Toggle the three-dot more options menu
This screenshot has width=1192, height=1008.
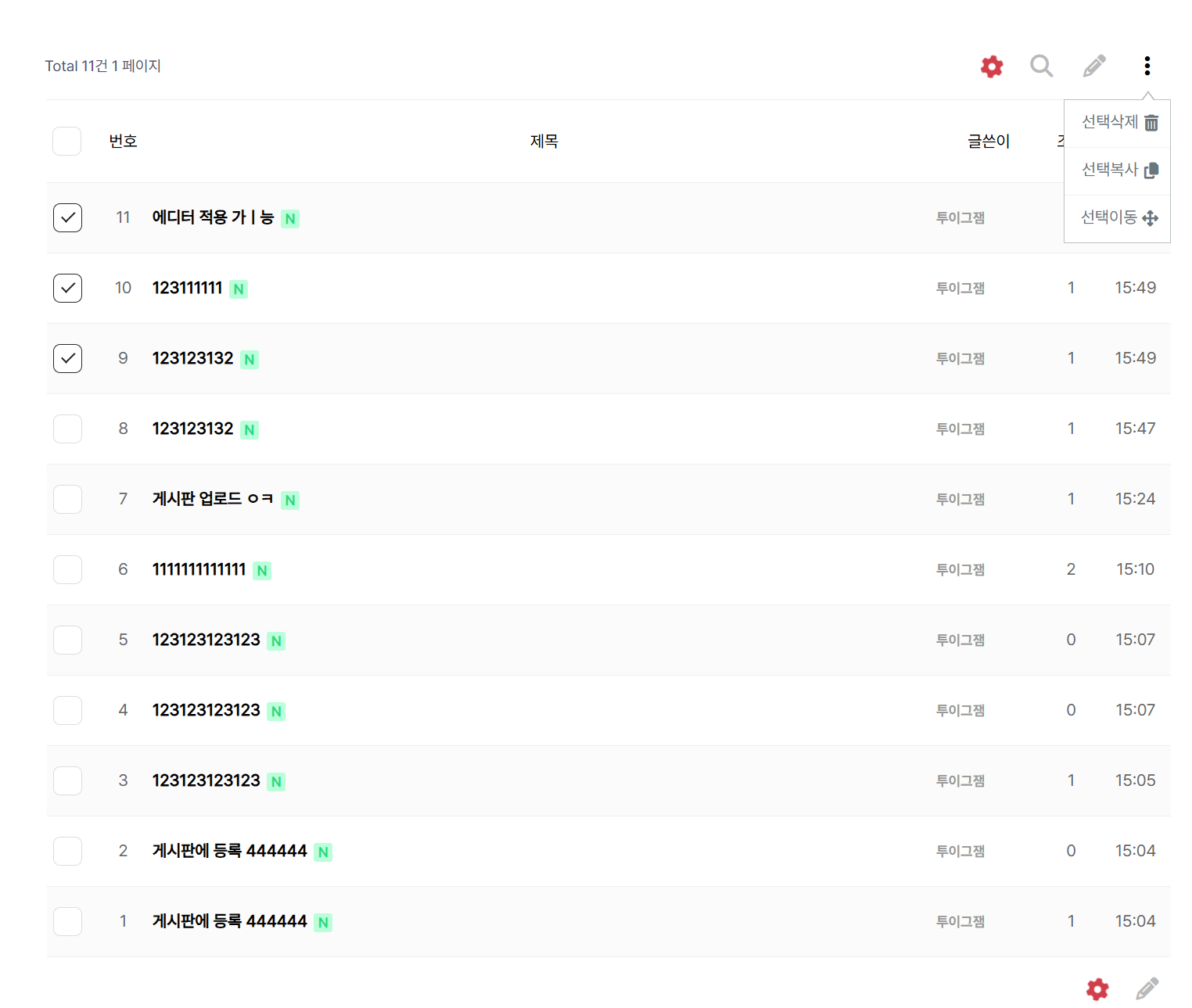(x=1147, y=66)
